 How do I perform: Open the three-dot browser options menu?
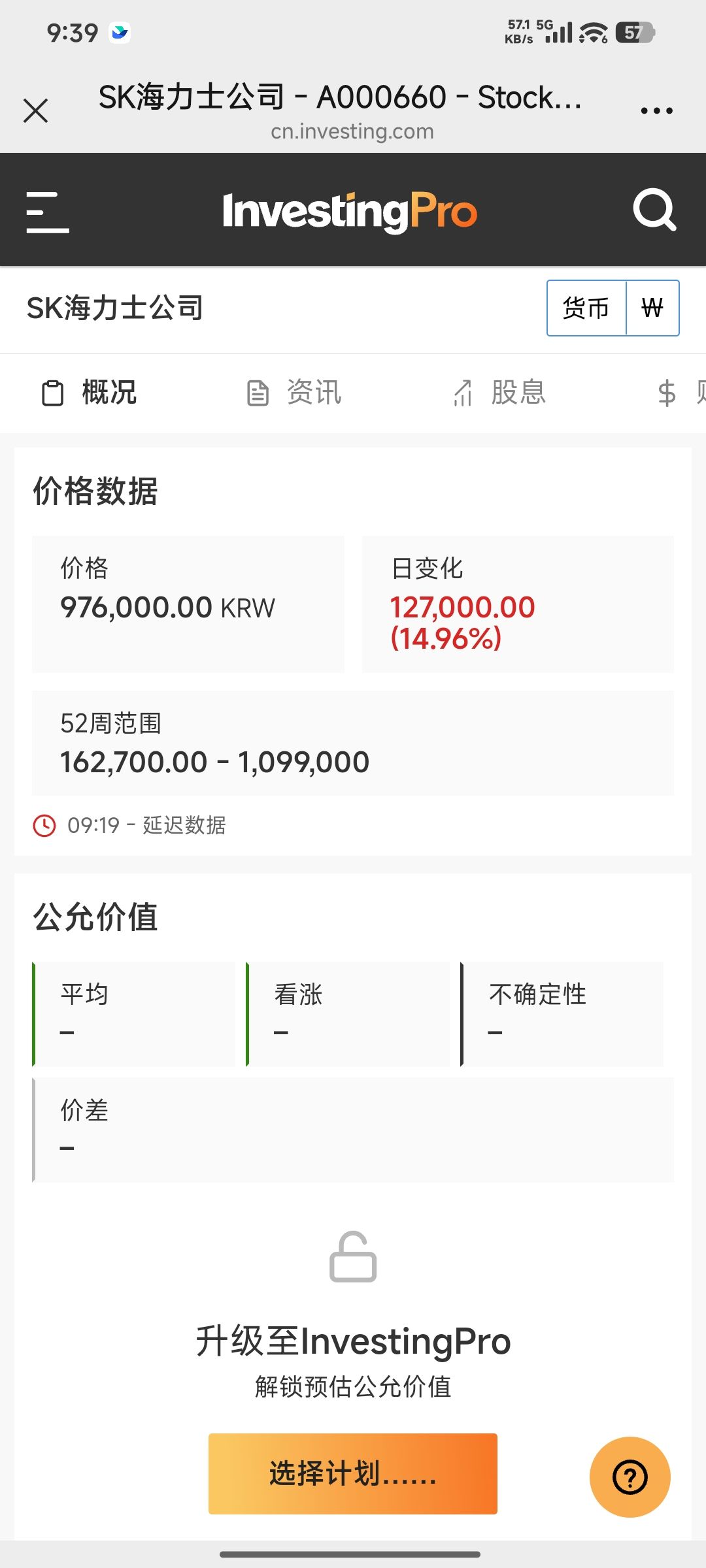coord(656,111)
